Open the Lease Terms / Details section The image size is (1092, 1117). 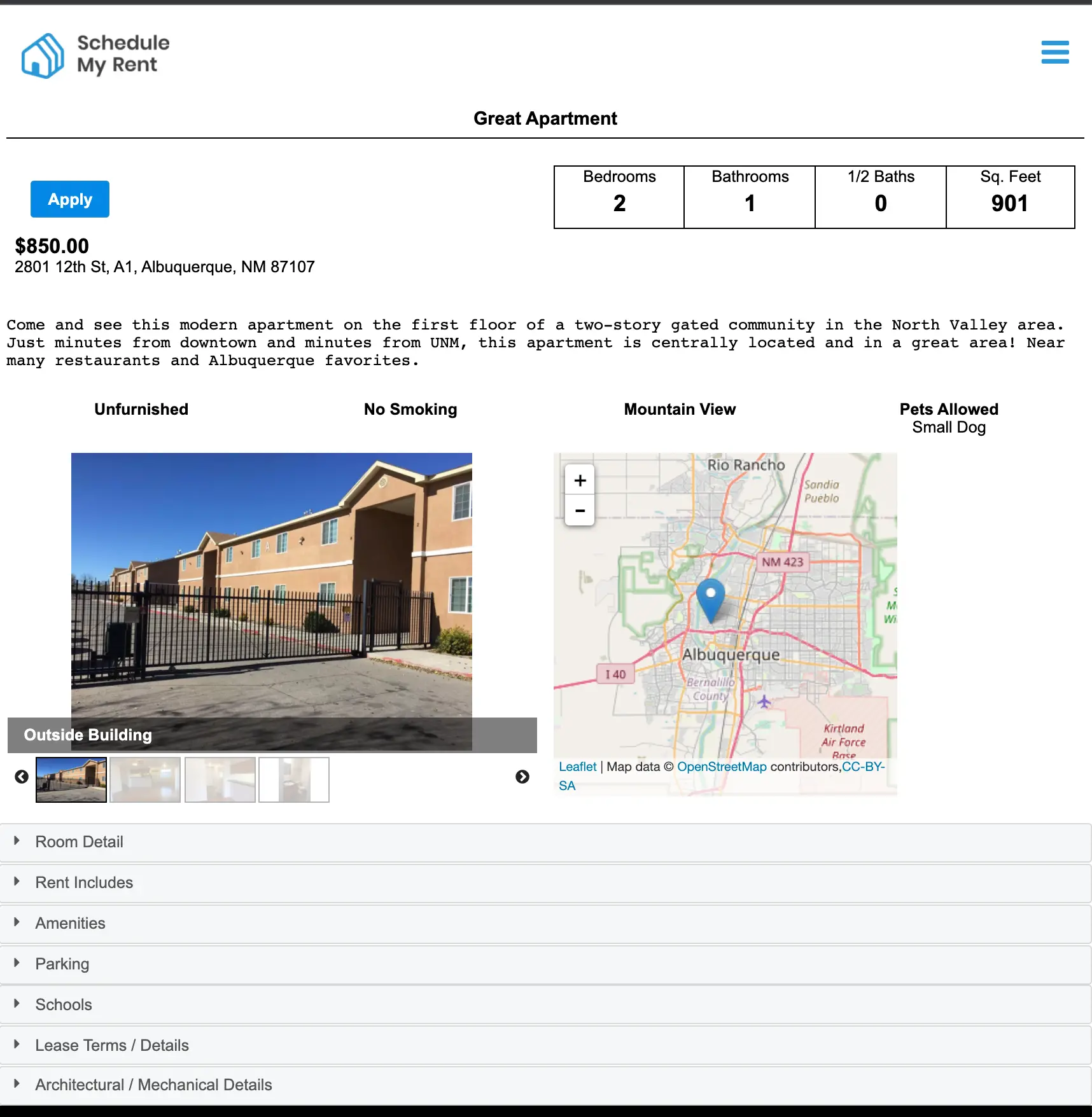(x=112, y=1045)
